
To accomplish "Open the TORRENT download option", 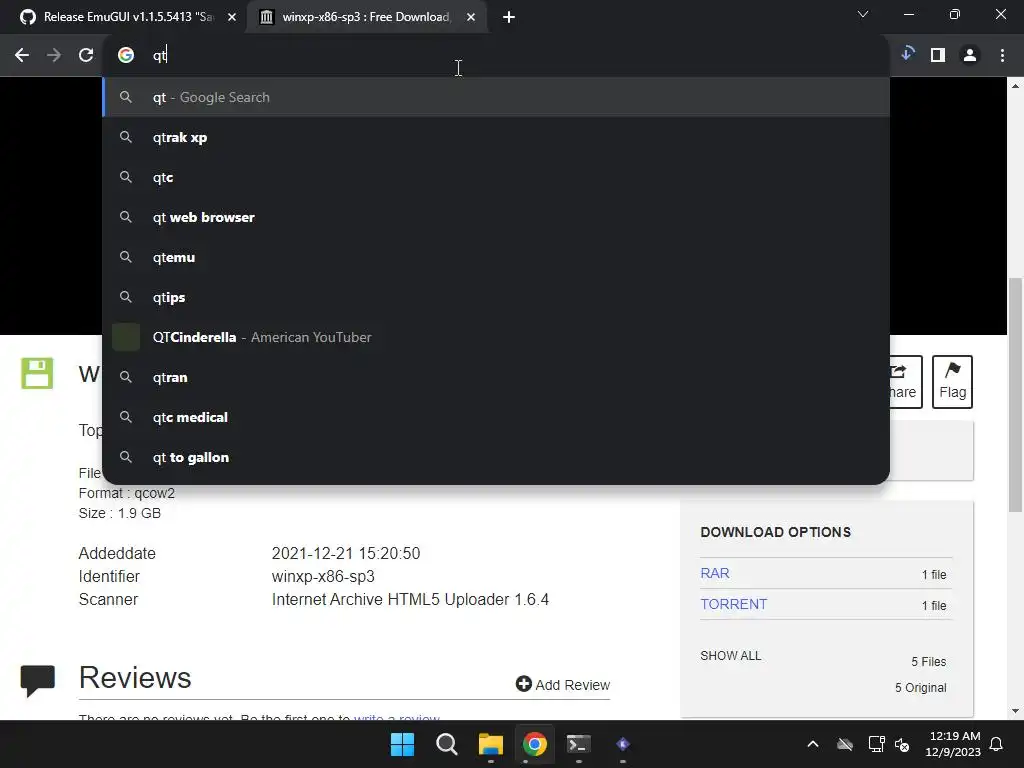I will [x=733, y=604].
